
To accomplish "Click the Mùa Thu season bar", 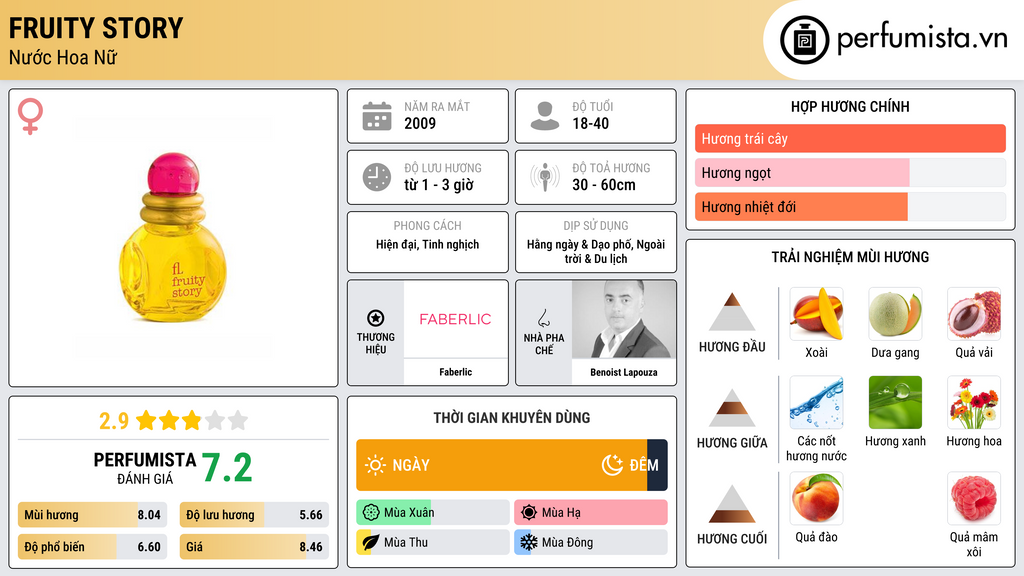I will [432, 543].
